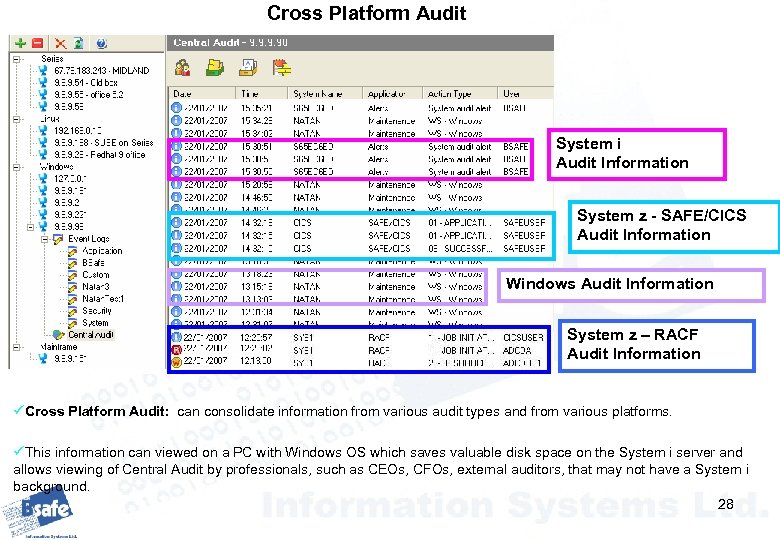Screen dimensions: 780x540
Task: Click computer icon beside 67.75.183.213 - MIDLAND
Action: (43, 71)
